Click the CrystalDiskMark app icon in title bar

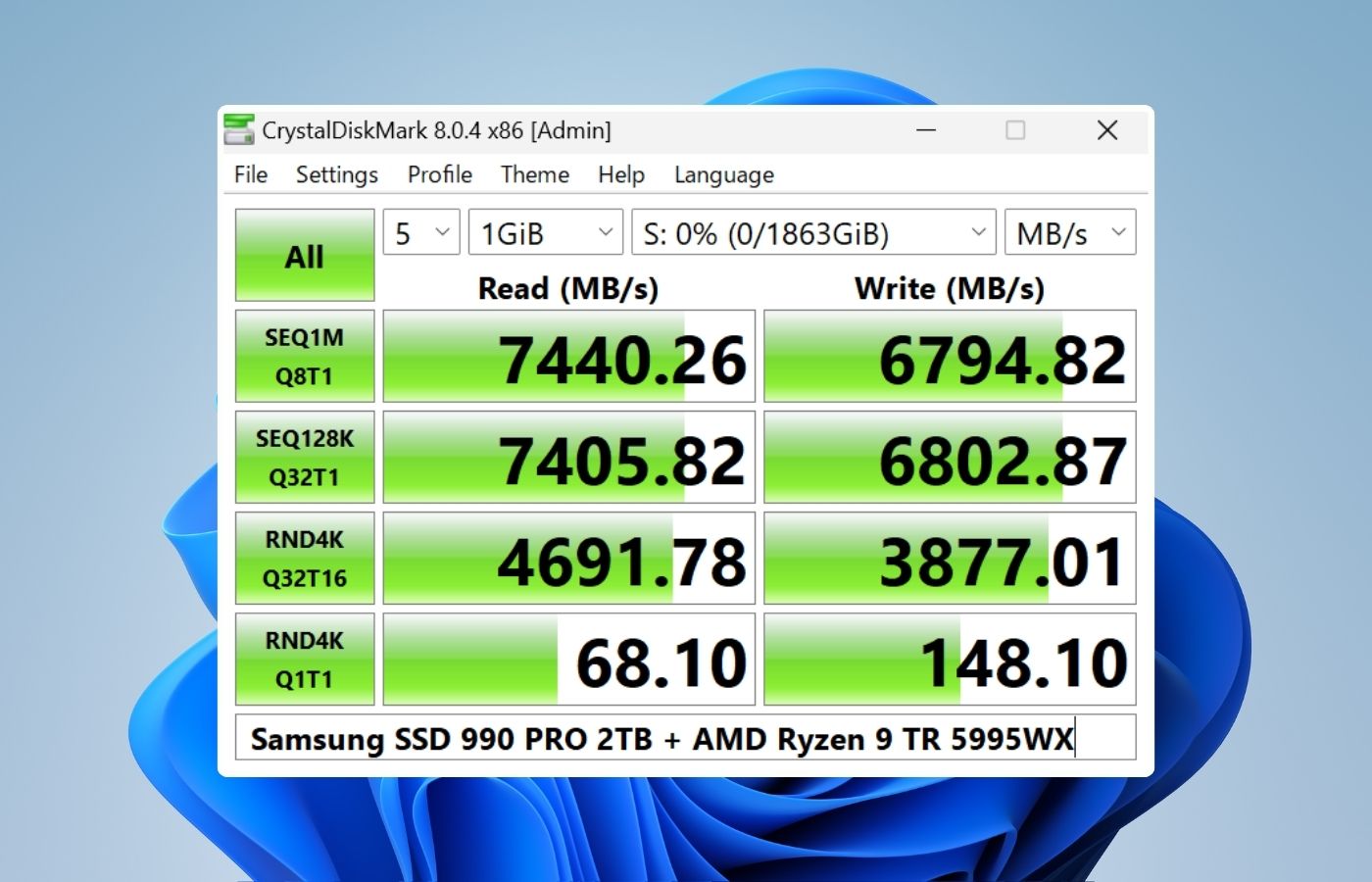(x=238, y=129)
